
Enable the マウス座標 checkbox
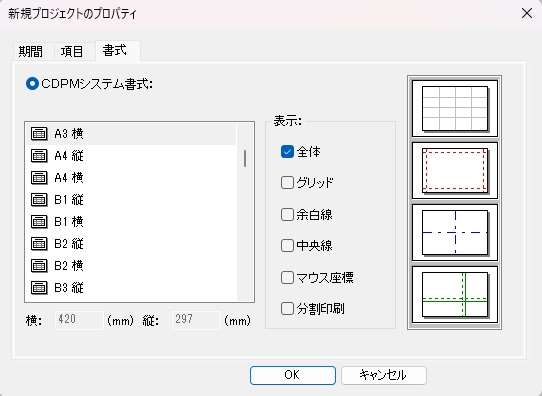click(287, 277)
